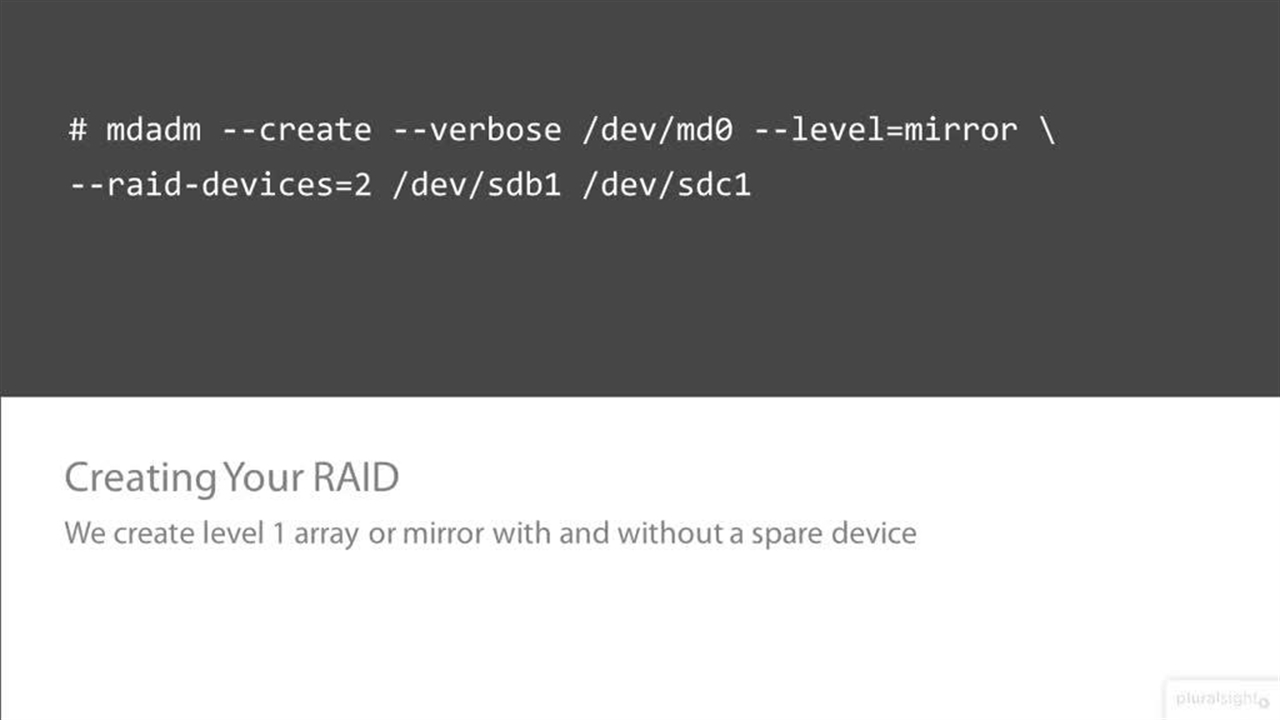Click the trailing backslash on the first line
Viewport: 1280px width, 720px height.
[1047, 130]
